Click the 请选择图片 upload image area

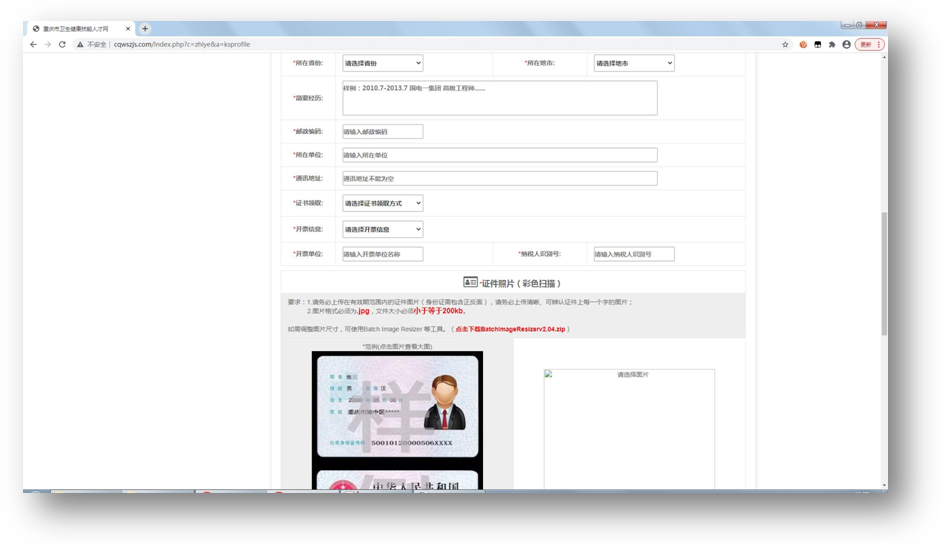point(629,425)
